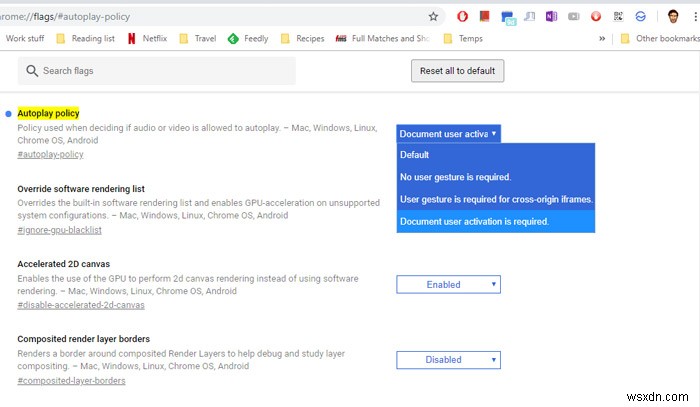This screenshot has height=407, width=700.
Task: Click the Accelerated 2D canvas title
Action: [x=63, y=264]
